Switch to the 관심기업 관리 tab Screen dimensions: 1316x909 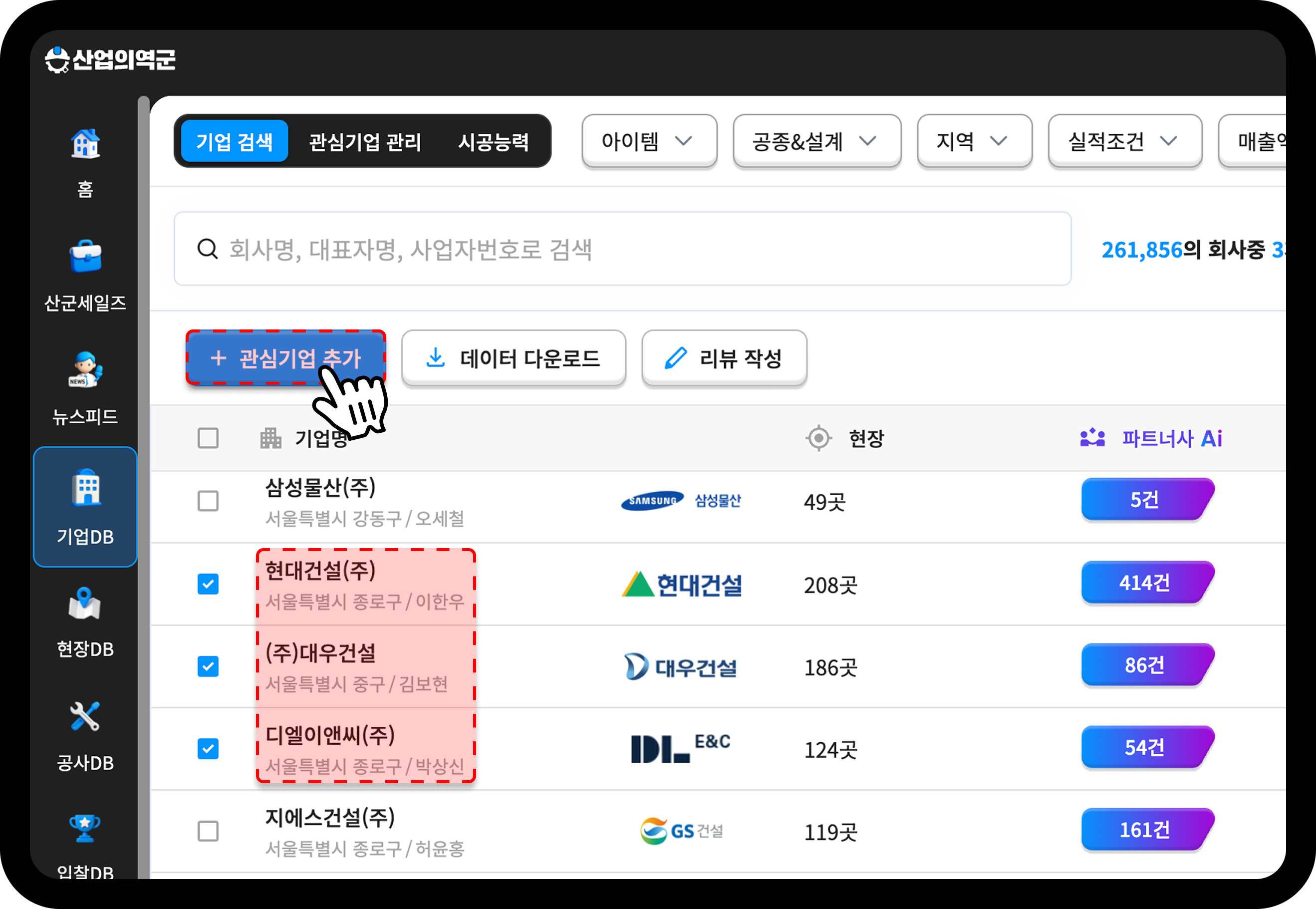coord(365,141)
